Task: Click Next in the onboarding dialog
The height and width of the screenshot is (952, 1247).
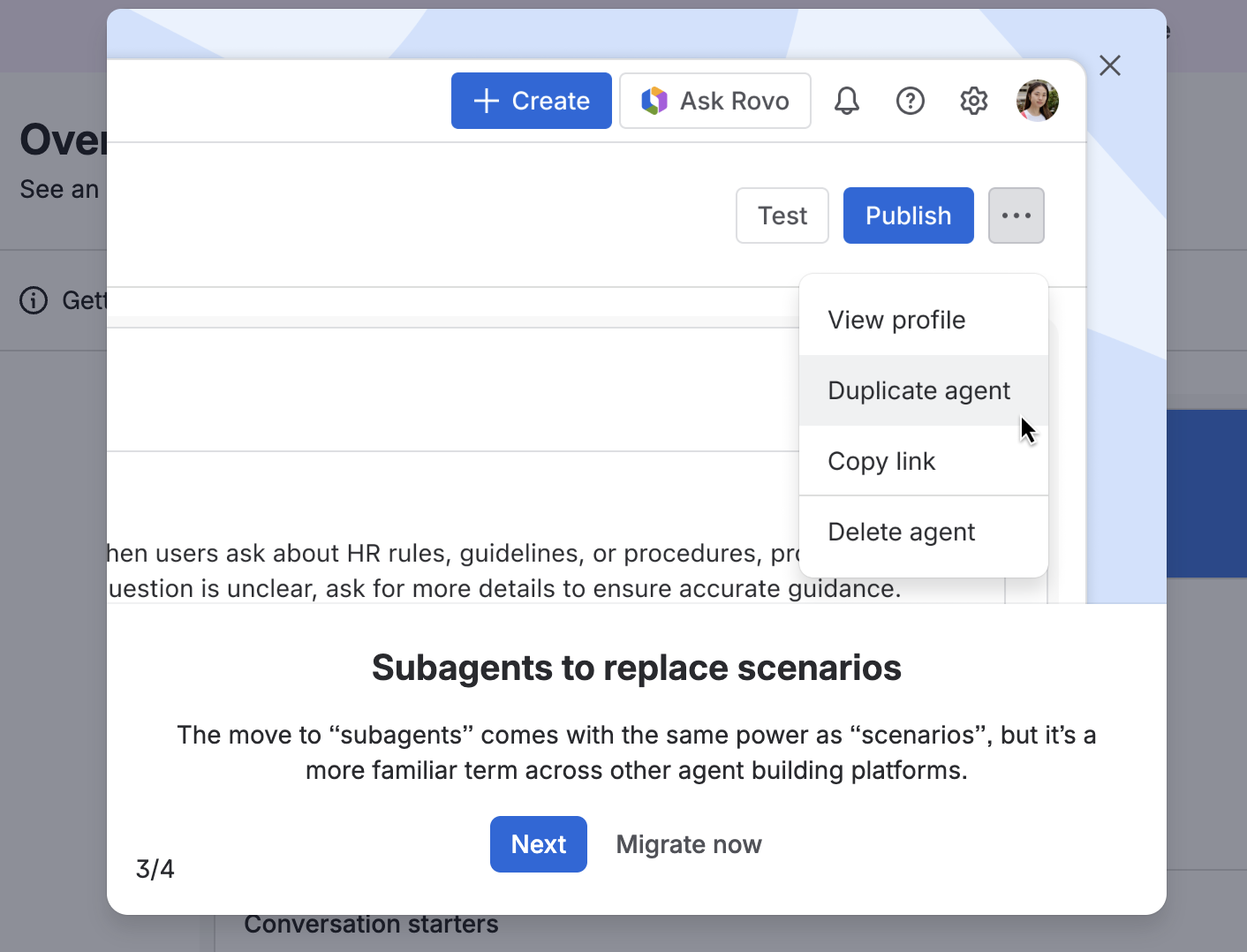Action: [x=539, y=844]
